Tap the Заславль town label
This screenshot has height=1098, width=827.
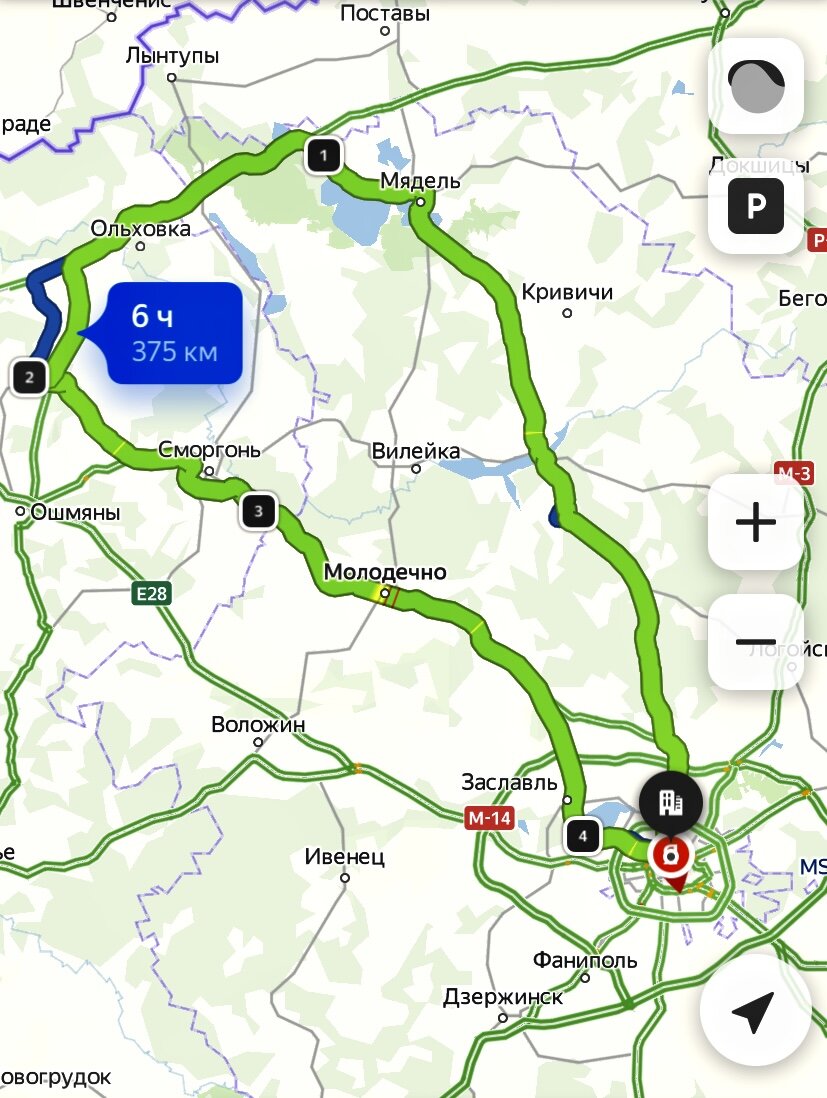click(x=509, y=782)
